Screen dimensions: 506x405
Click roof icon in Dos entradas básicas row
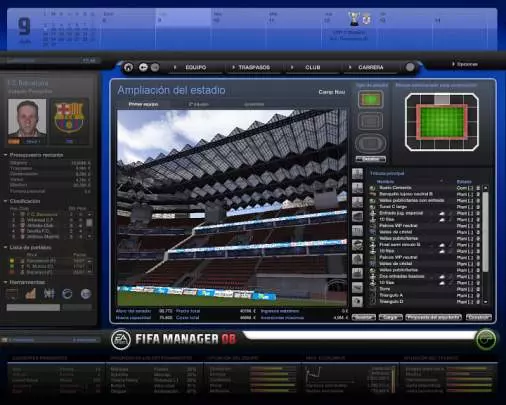pyautogui.click(x=442, y=277)
